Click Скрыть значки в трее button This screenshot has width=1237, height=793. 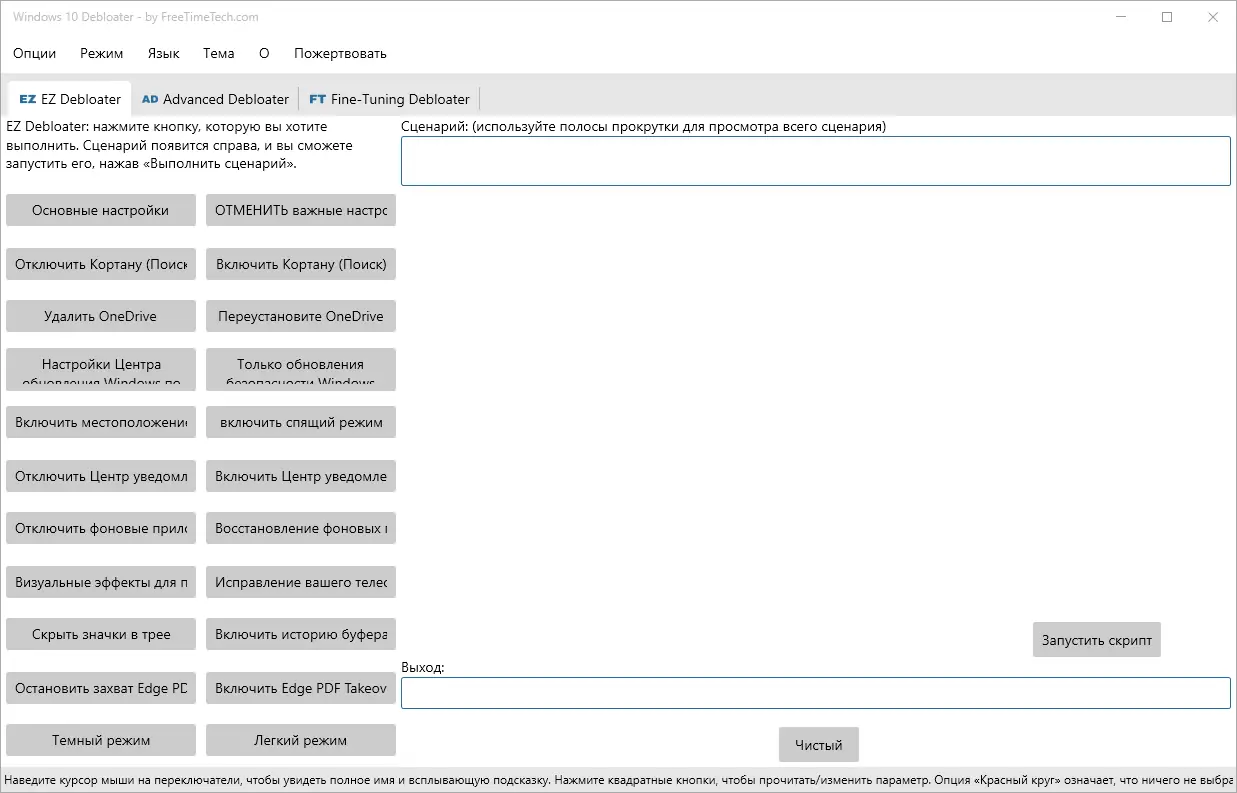pos(100,634)
